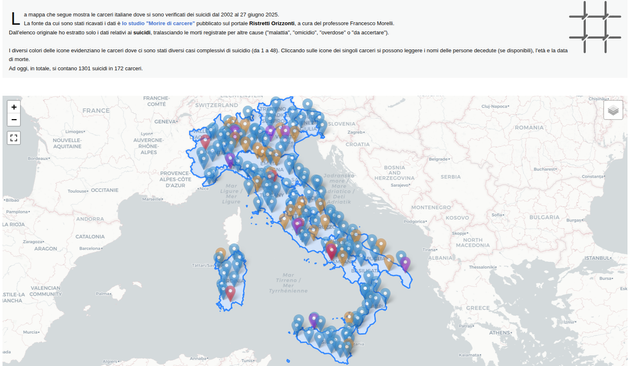Click the "ANDORRA" map label

point(90,219)
